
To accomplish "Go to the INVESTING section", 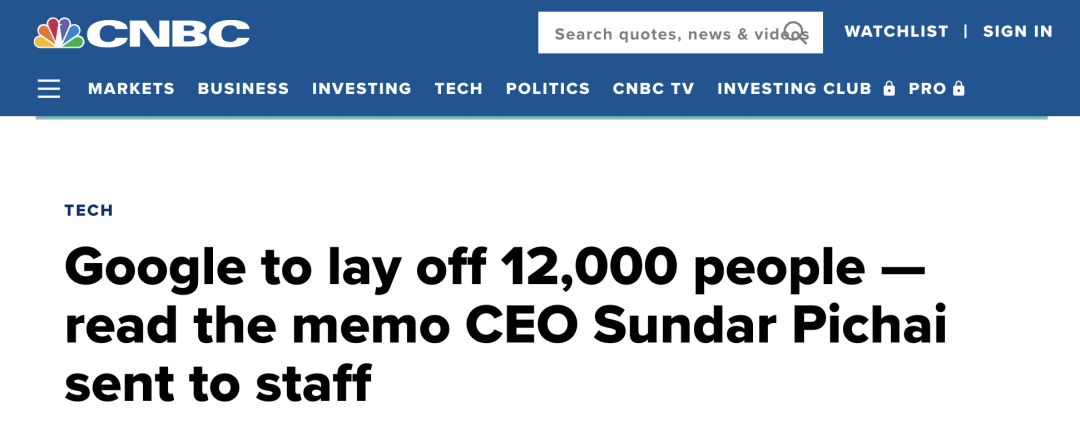I will pos(361,89).
